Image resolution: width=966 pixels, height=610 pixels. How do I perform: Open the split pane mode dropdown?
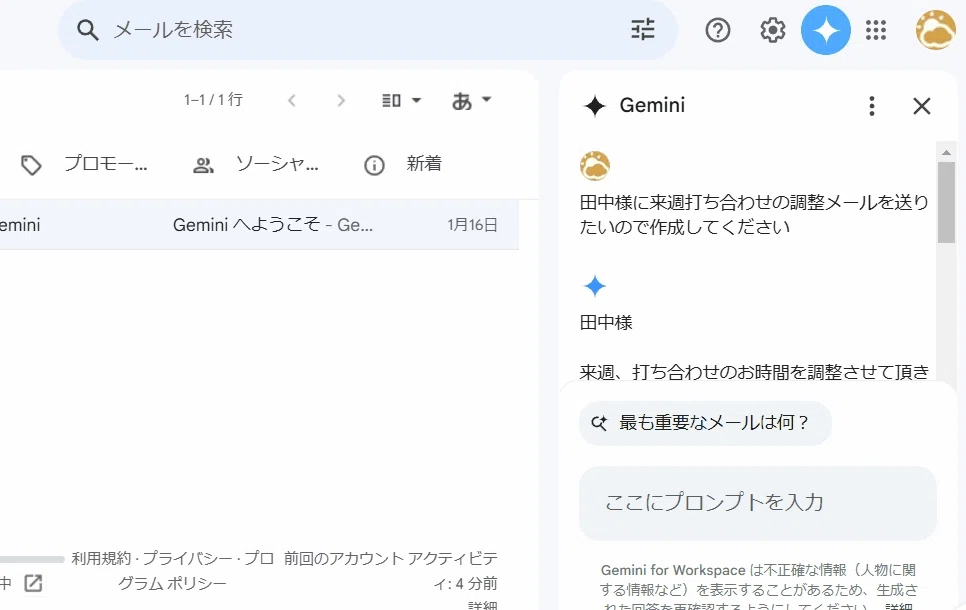(x=401, y=100)
